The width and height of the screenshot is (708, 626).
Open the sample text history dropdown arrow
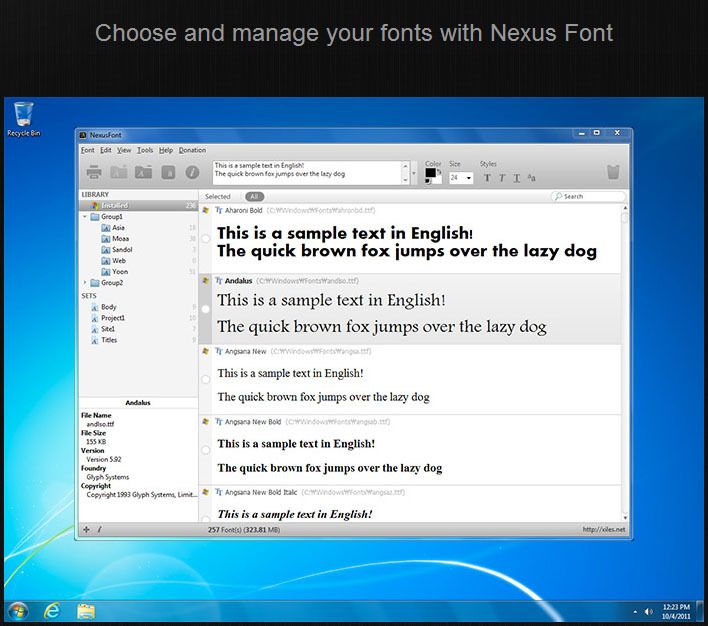[x=414, y=173]
